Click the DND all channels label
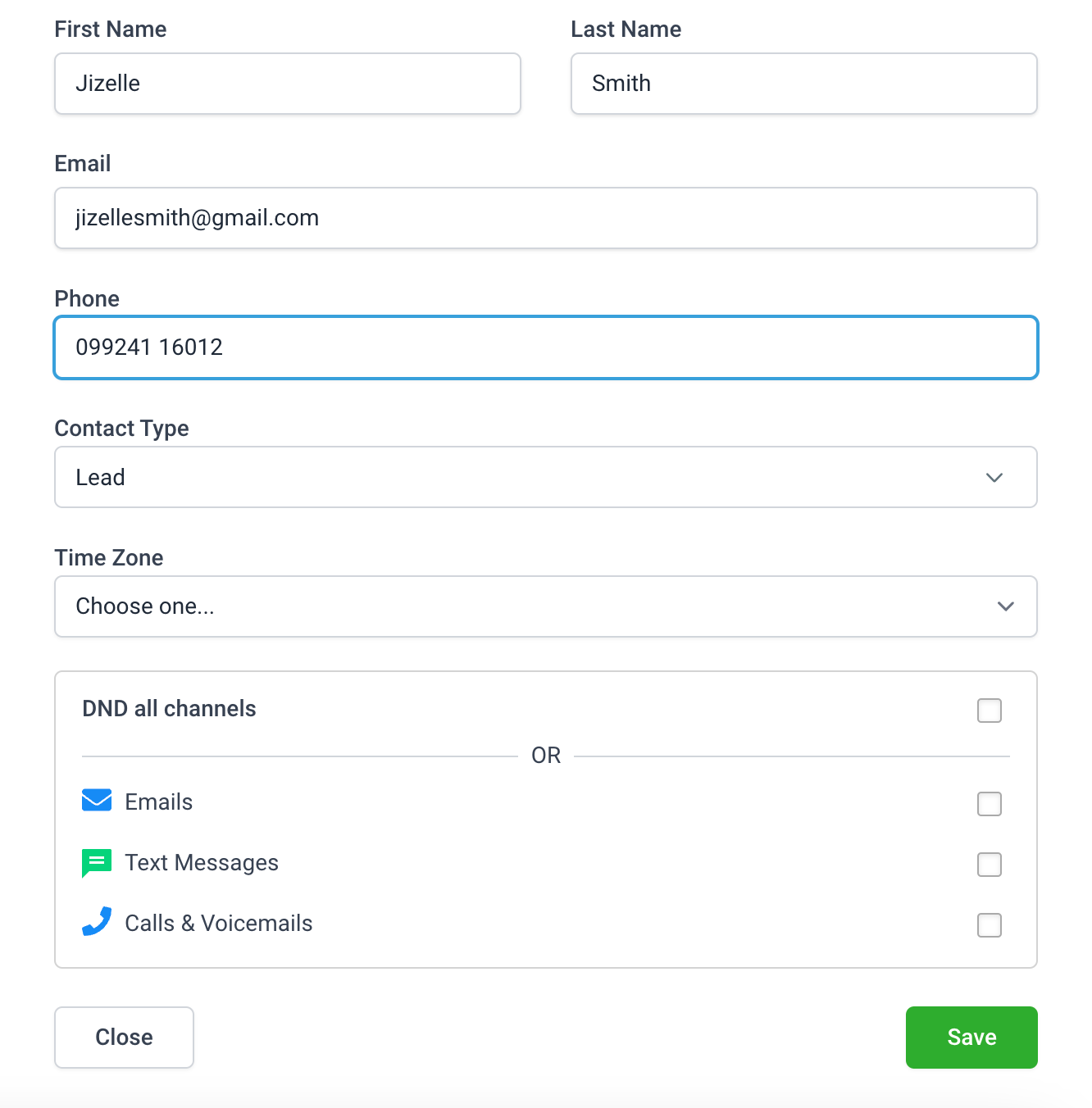1092x1108 pixels. [x=169, y=709]
